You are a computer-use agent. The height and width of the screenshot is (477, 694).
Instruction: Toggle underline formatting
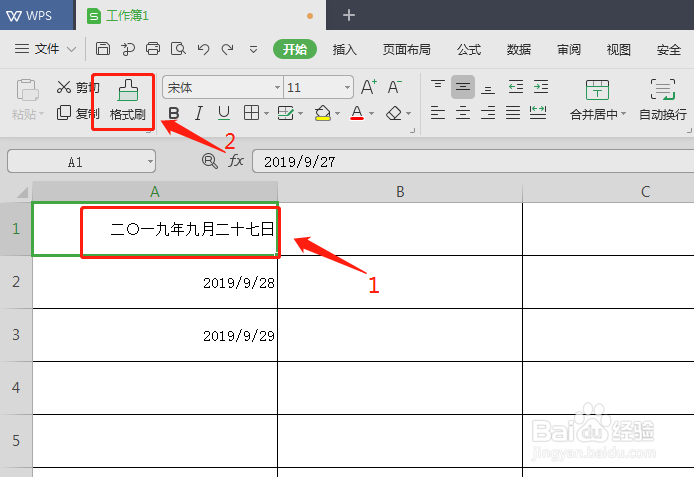click(x=224, y=113)
